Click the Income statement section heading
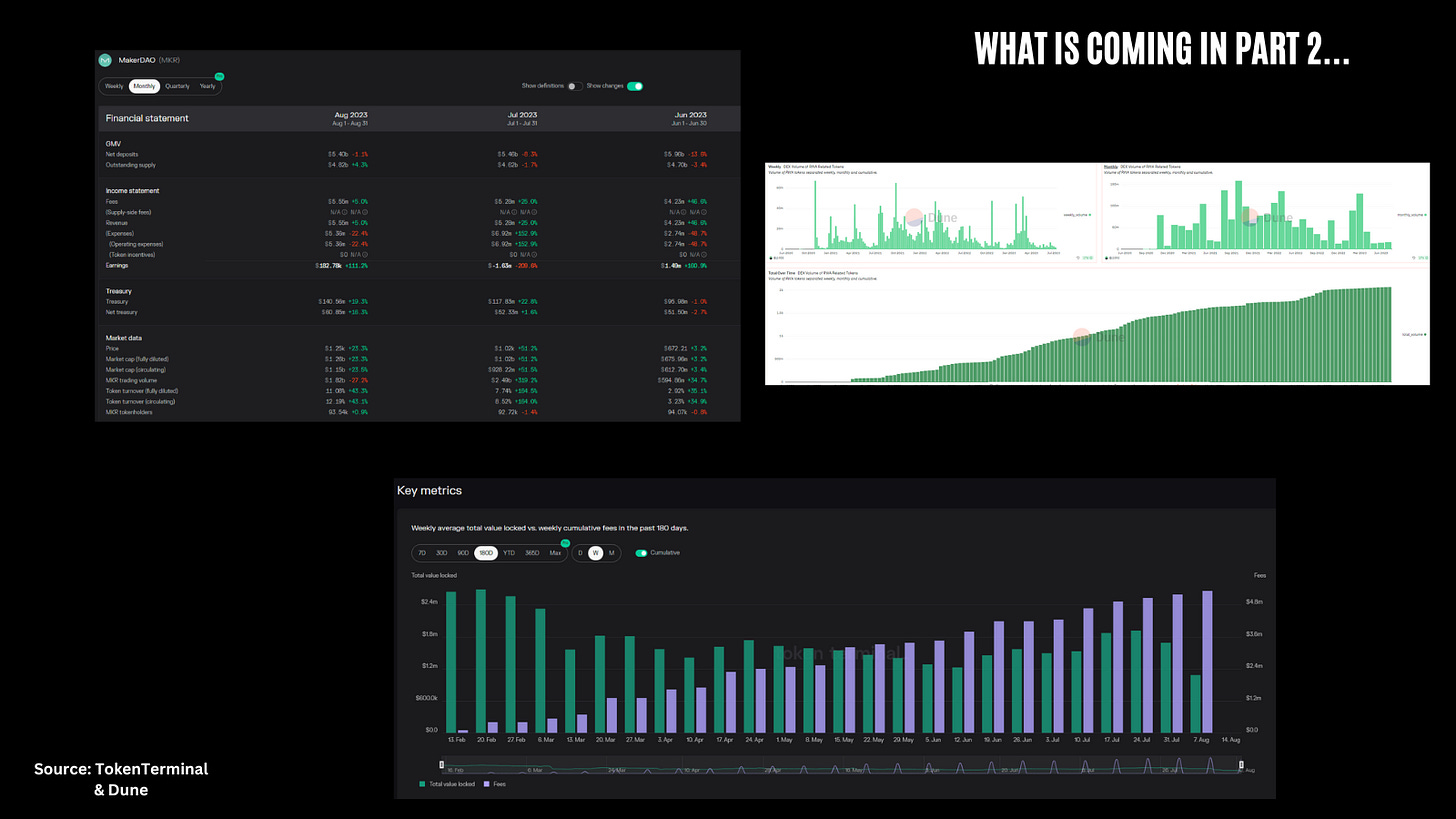 (x=133, y=191)
